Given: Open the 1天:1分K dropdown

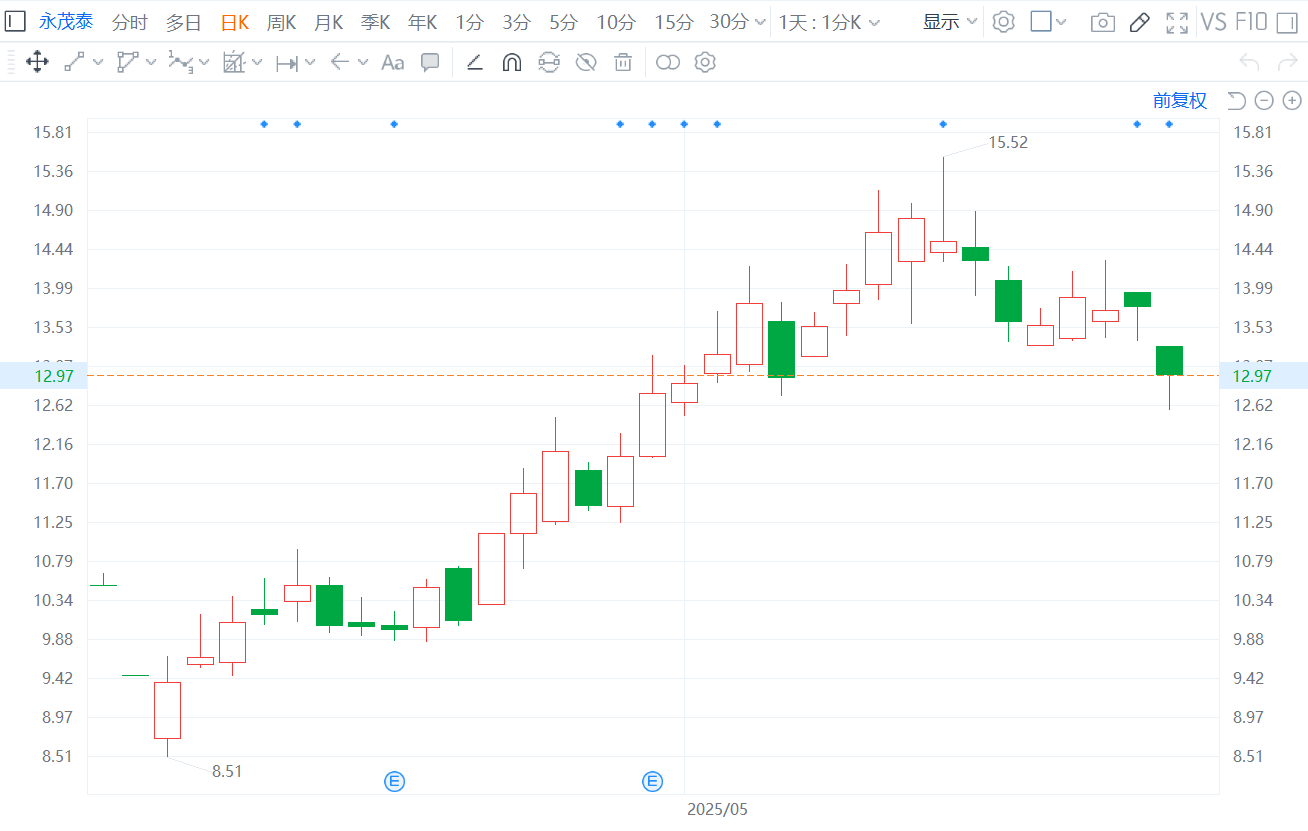Looking at the screenshot, I should [830, 22].
